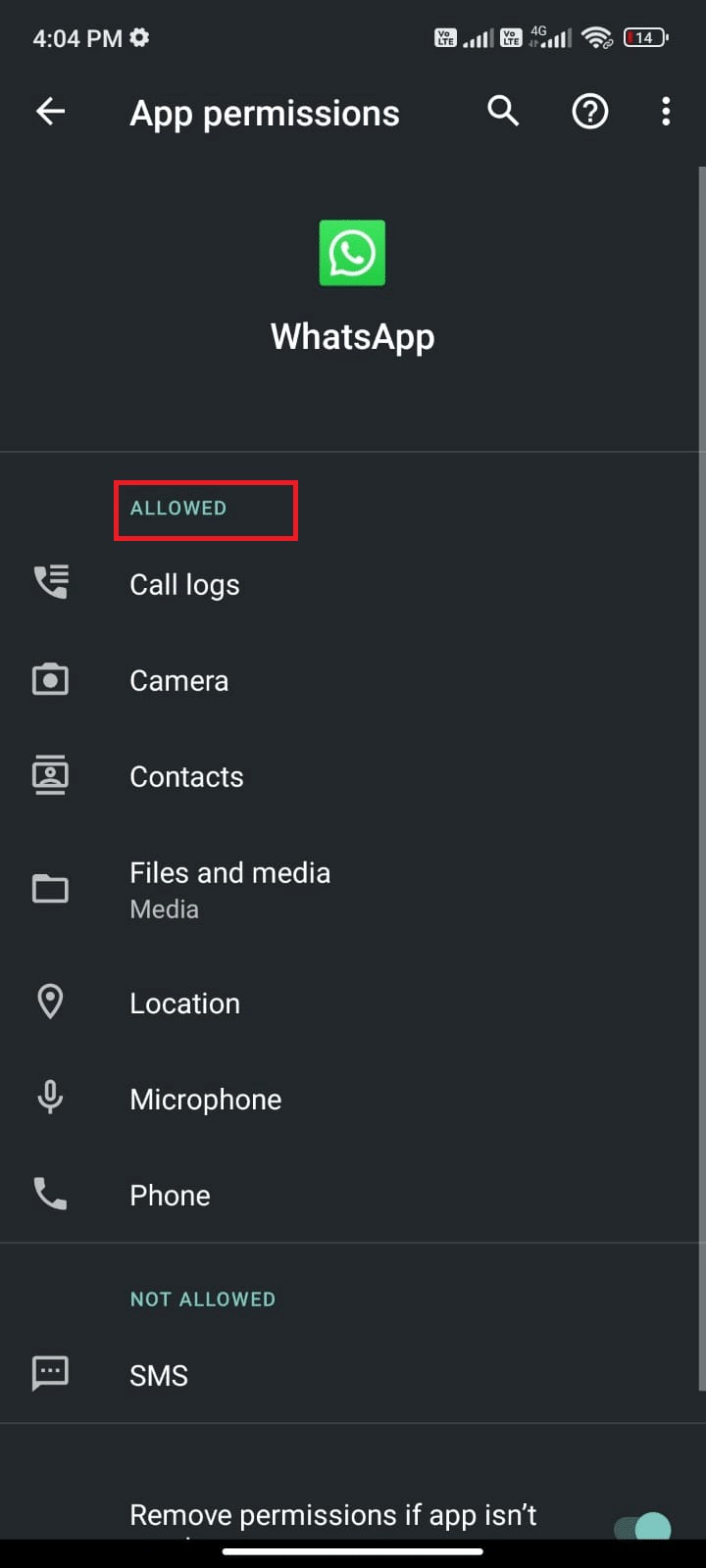Open the SMS message permission
This screenshot has height=1568, width=706.
159,1374
